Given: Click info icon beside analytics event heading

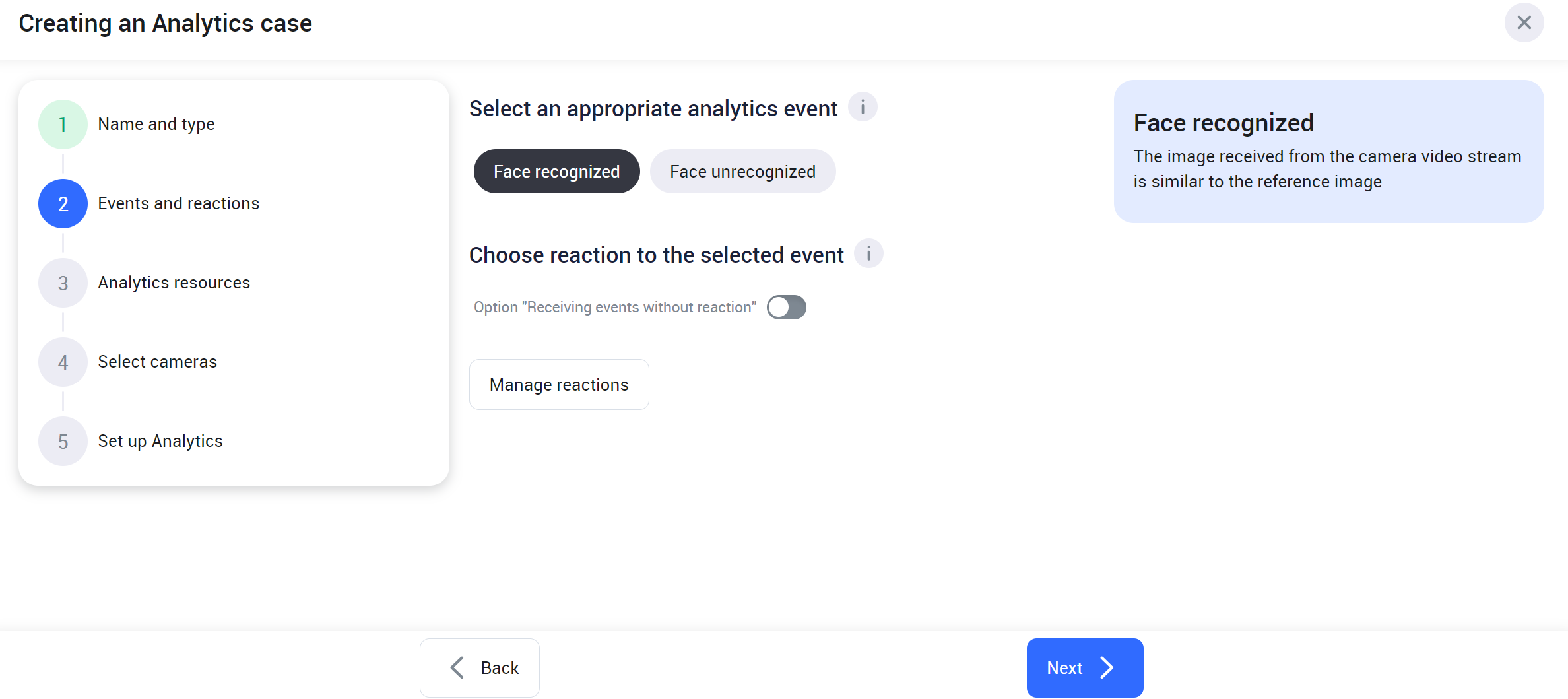Looking at the screenshot, I should [x=862, y=108].
